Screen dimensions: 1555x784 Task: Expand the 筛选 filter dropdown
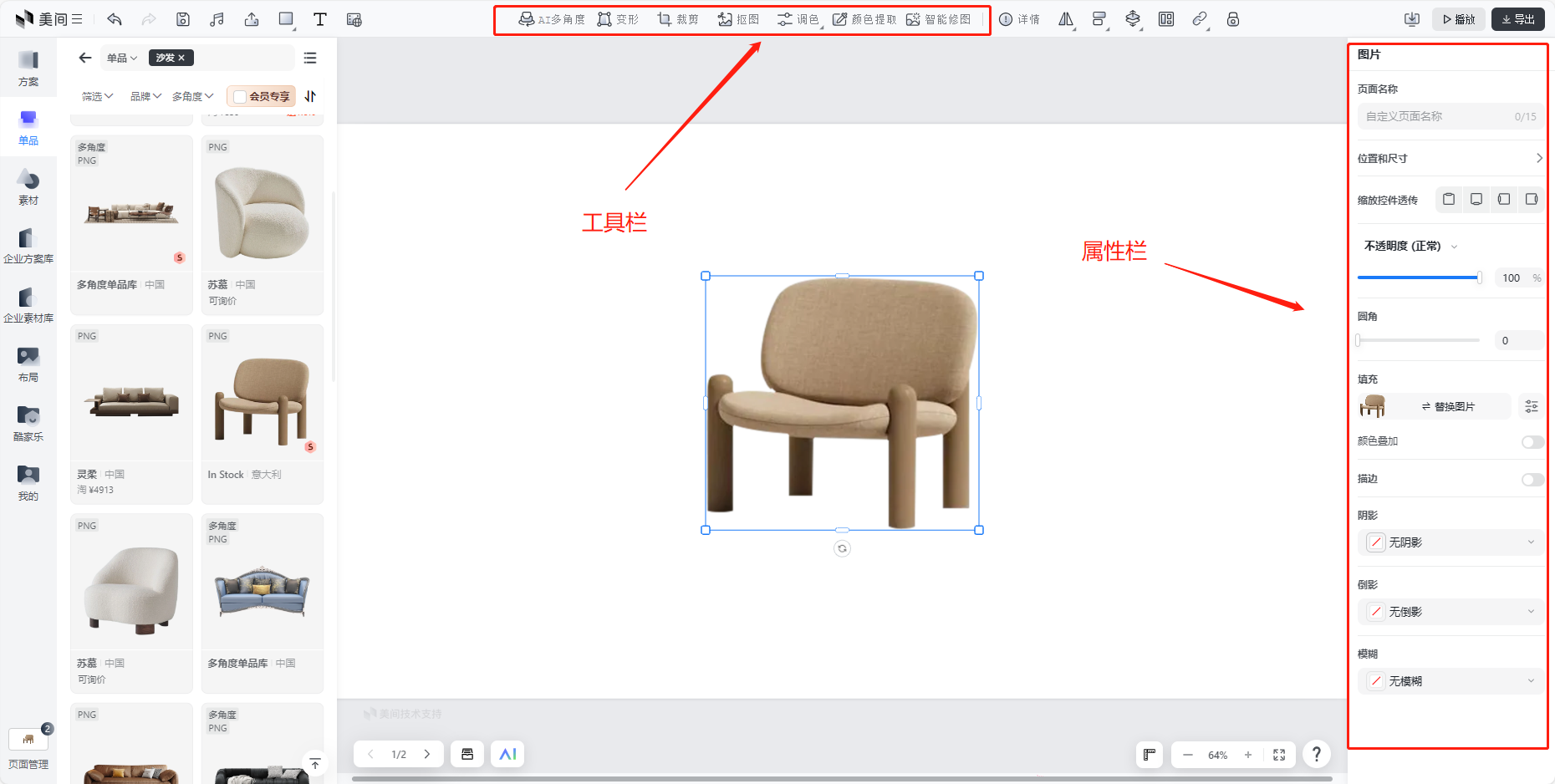click(x=97, y=96)
